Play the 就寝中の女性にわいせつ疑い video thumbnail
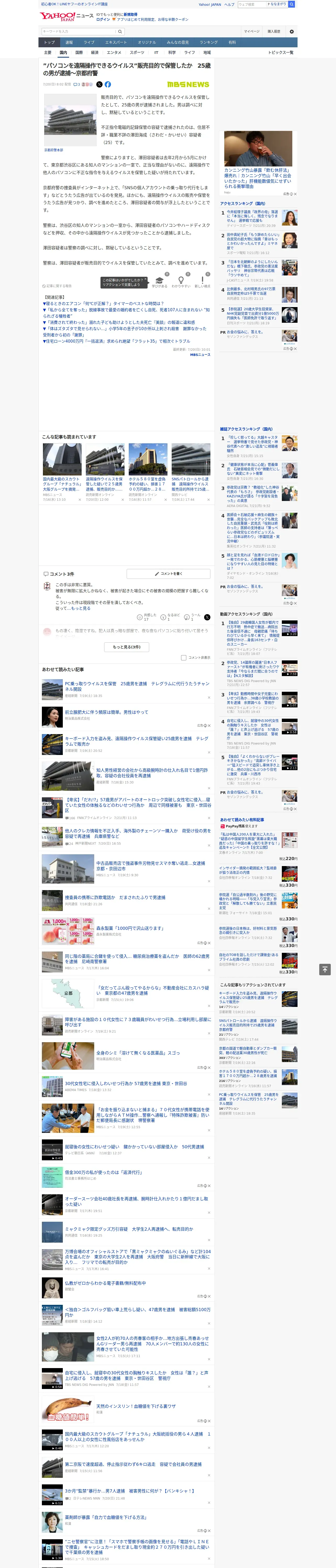Viewport: 336px width, 1568px height. click(52, 1150)
